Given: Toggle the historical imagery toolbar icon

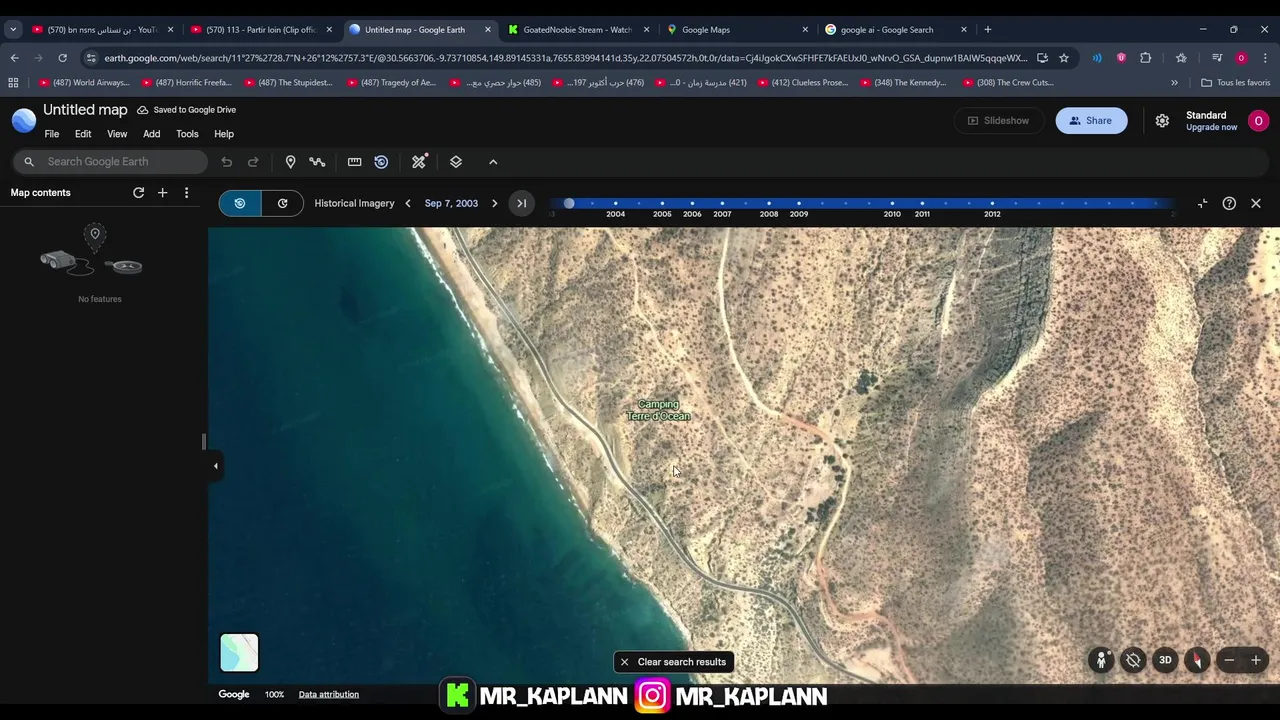Looking at the screenshot, I should [x=381, y=162].
